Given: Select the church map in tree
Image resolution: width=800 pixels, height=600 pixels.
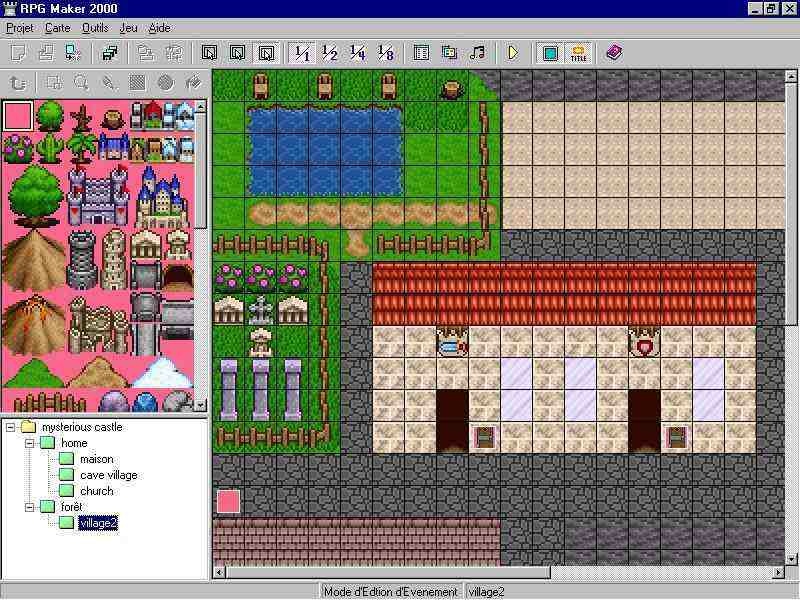Looking at the screenshot, I should (x=97, y=491).
